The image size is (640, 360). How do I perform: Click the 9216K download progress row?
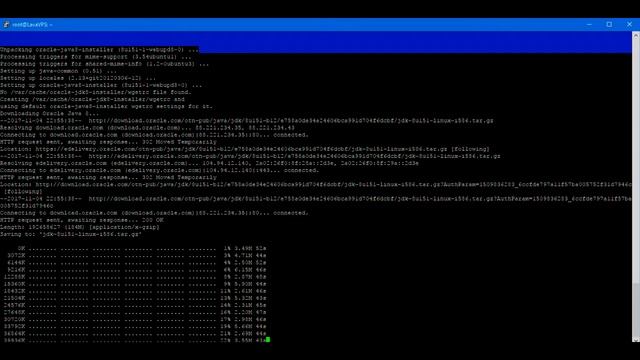pyautogui.click(x=137, y=270)
